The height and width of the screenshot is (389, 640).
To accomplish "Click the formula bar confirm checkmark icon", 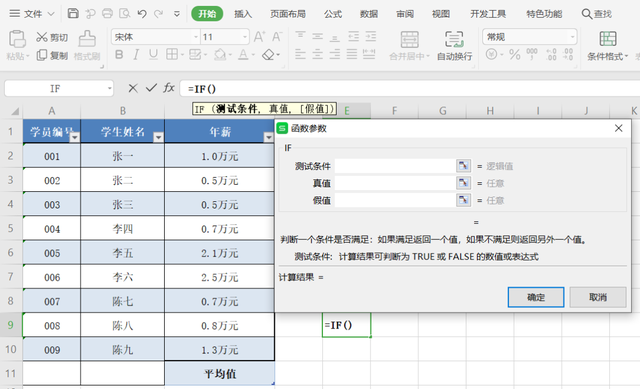I will [151, 88].
